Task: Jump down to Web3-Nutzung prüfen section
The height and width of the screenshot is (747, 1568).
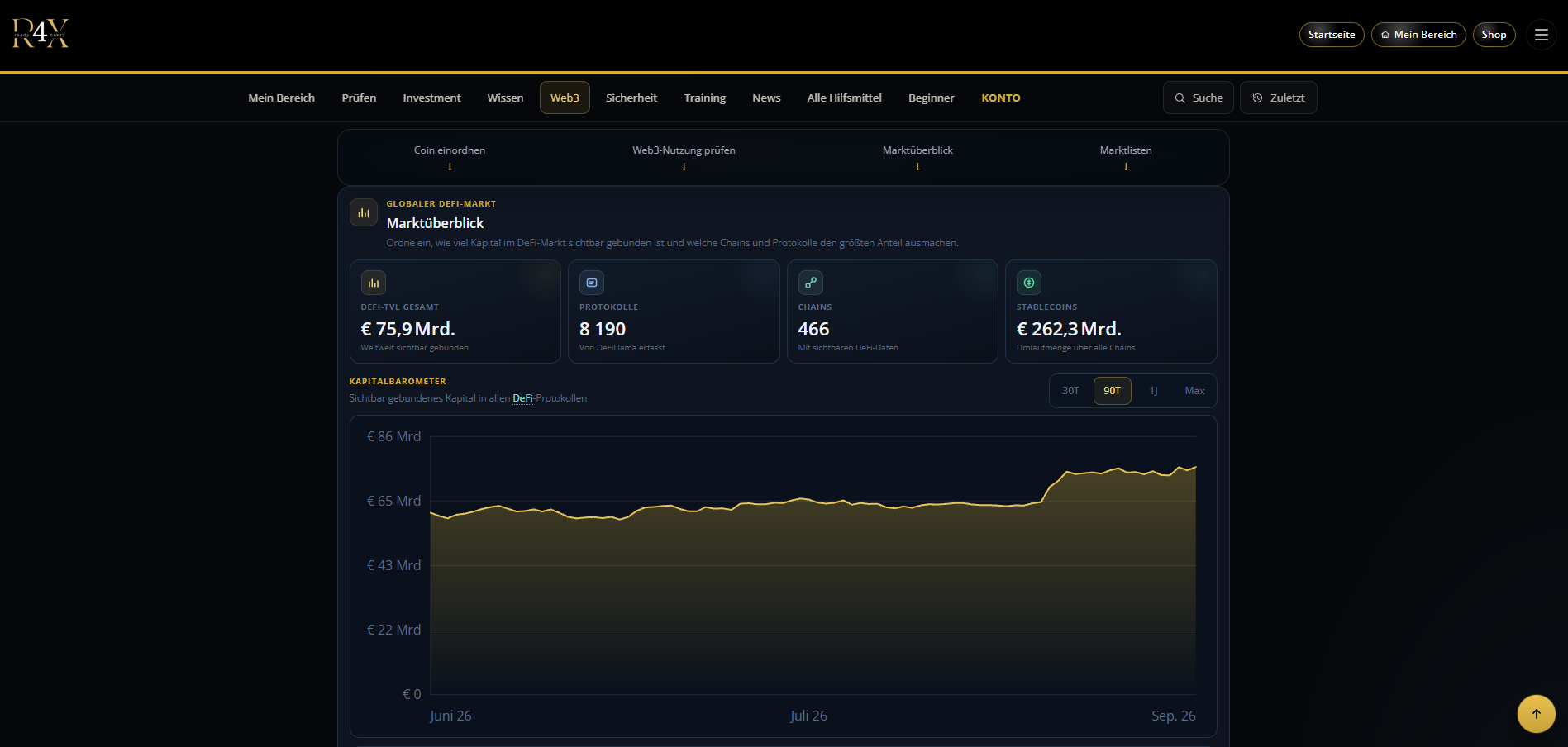Action: point(684,157)
